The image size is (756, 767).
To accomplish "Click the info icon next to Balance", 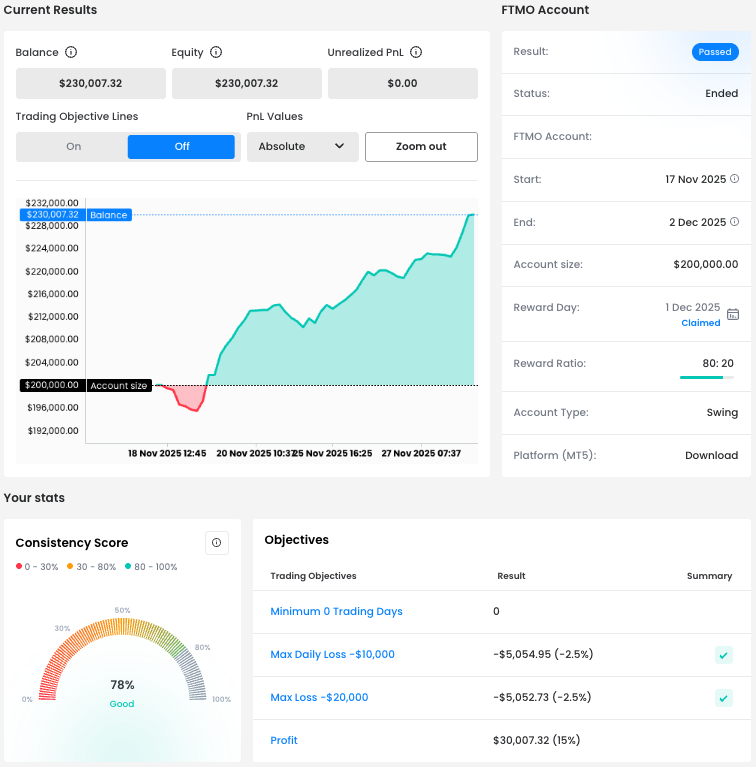I will tap(71, 53).
